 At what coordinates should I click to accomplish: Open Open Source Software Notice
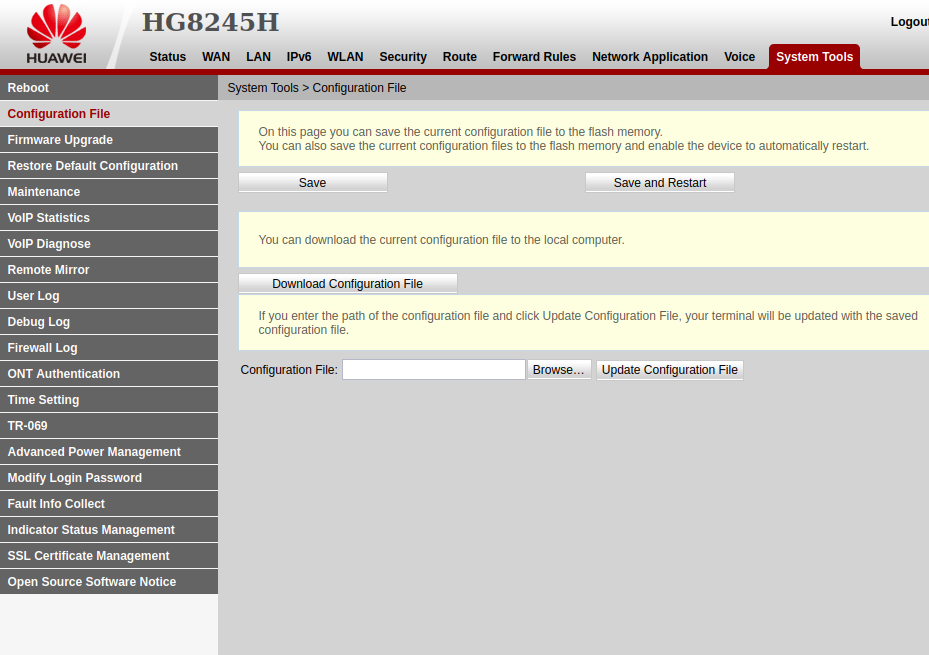109,582
